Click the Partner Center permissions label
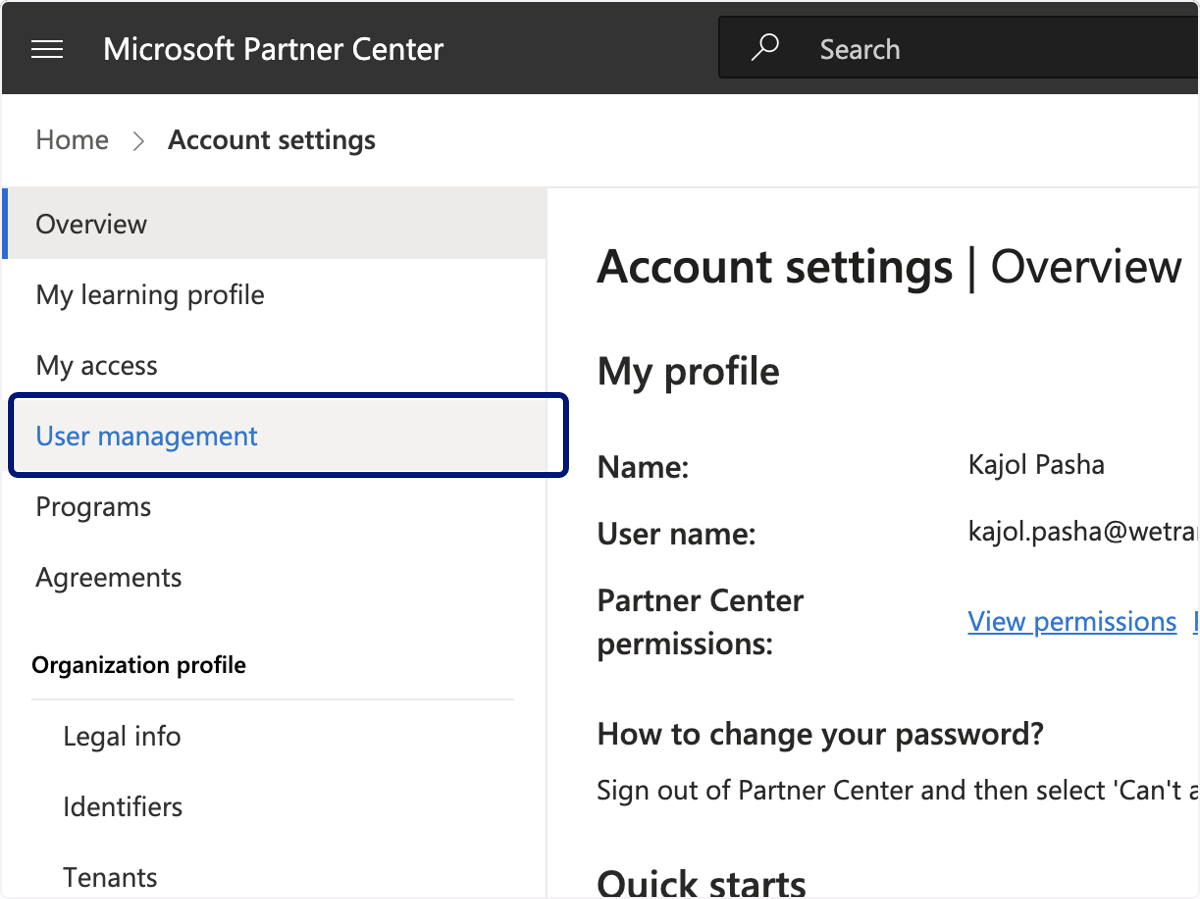This screenshot has height=899, width=1200. point(700,622)
